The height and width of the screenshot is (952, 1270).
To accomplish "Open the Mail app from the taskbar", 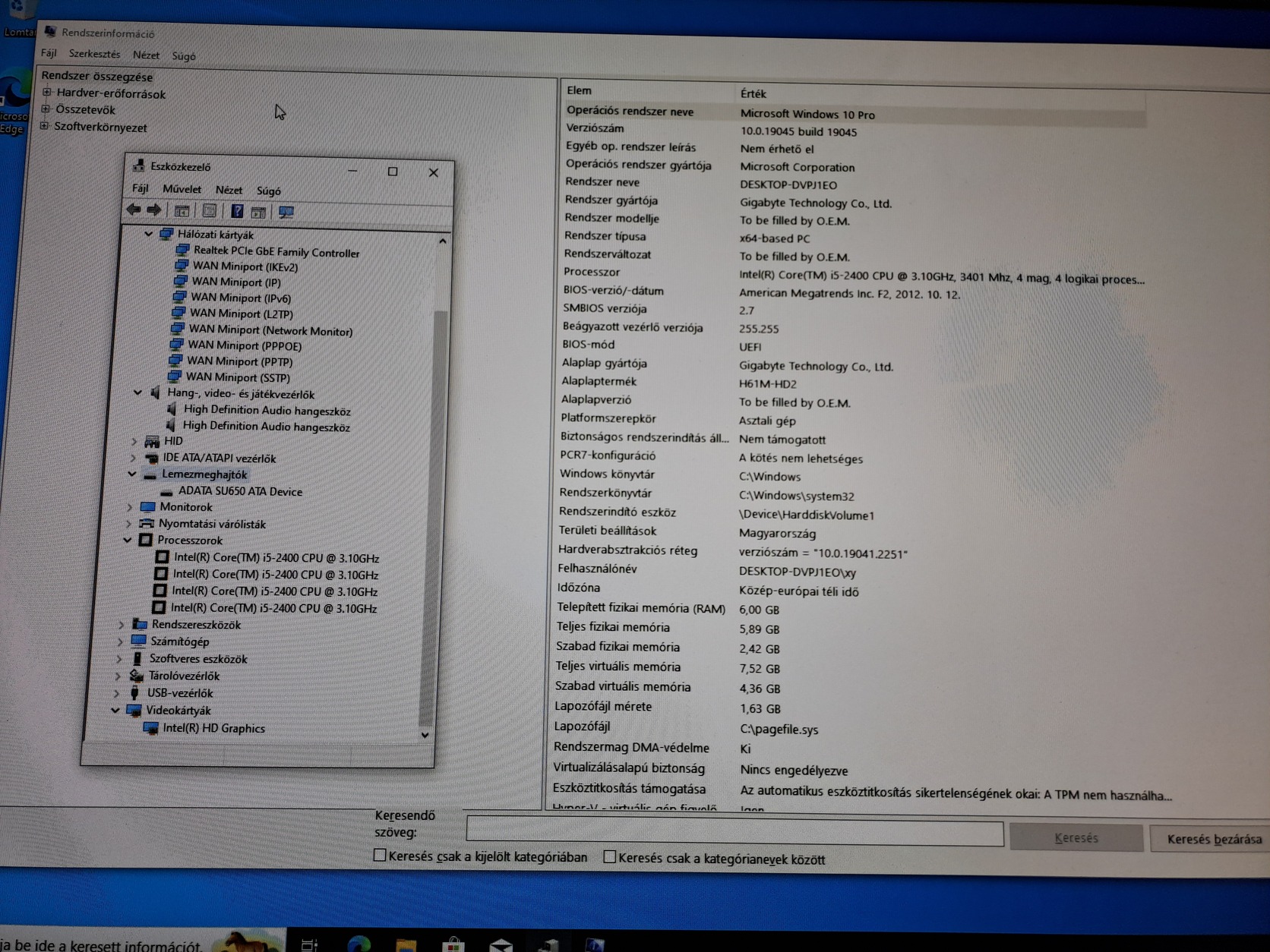I will 501,945.
